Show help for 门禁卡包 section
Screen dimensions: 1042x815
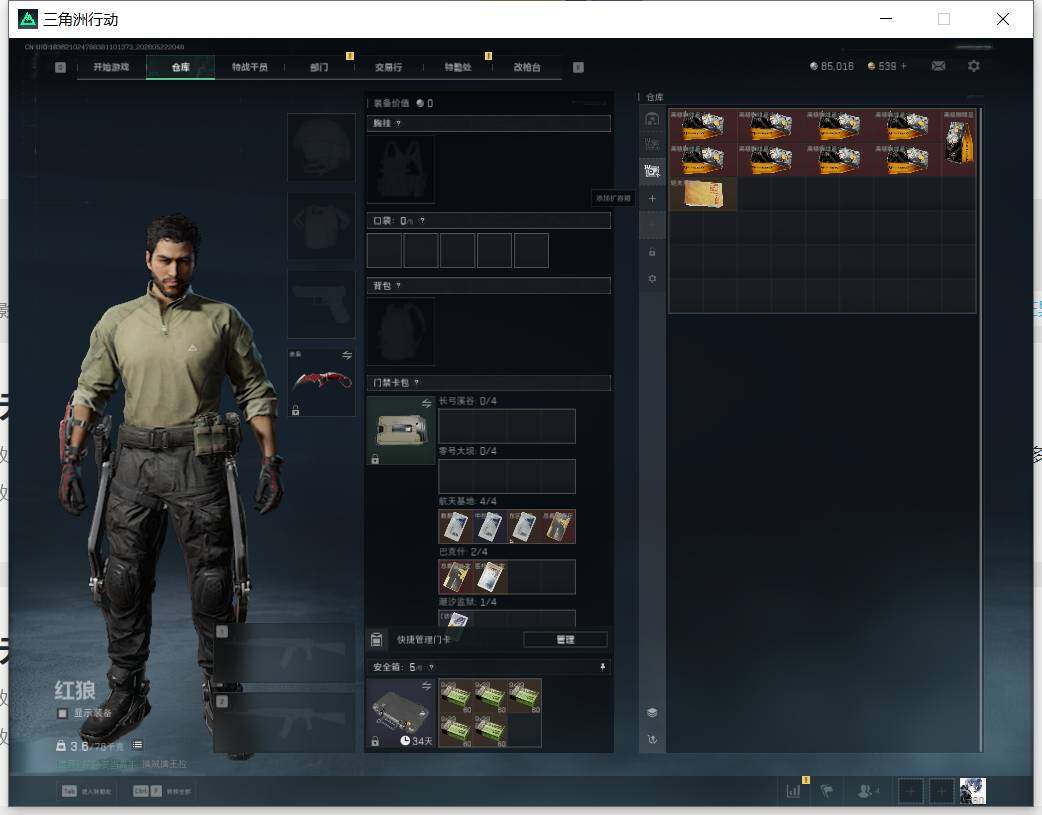click(x=417, y=382)
